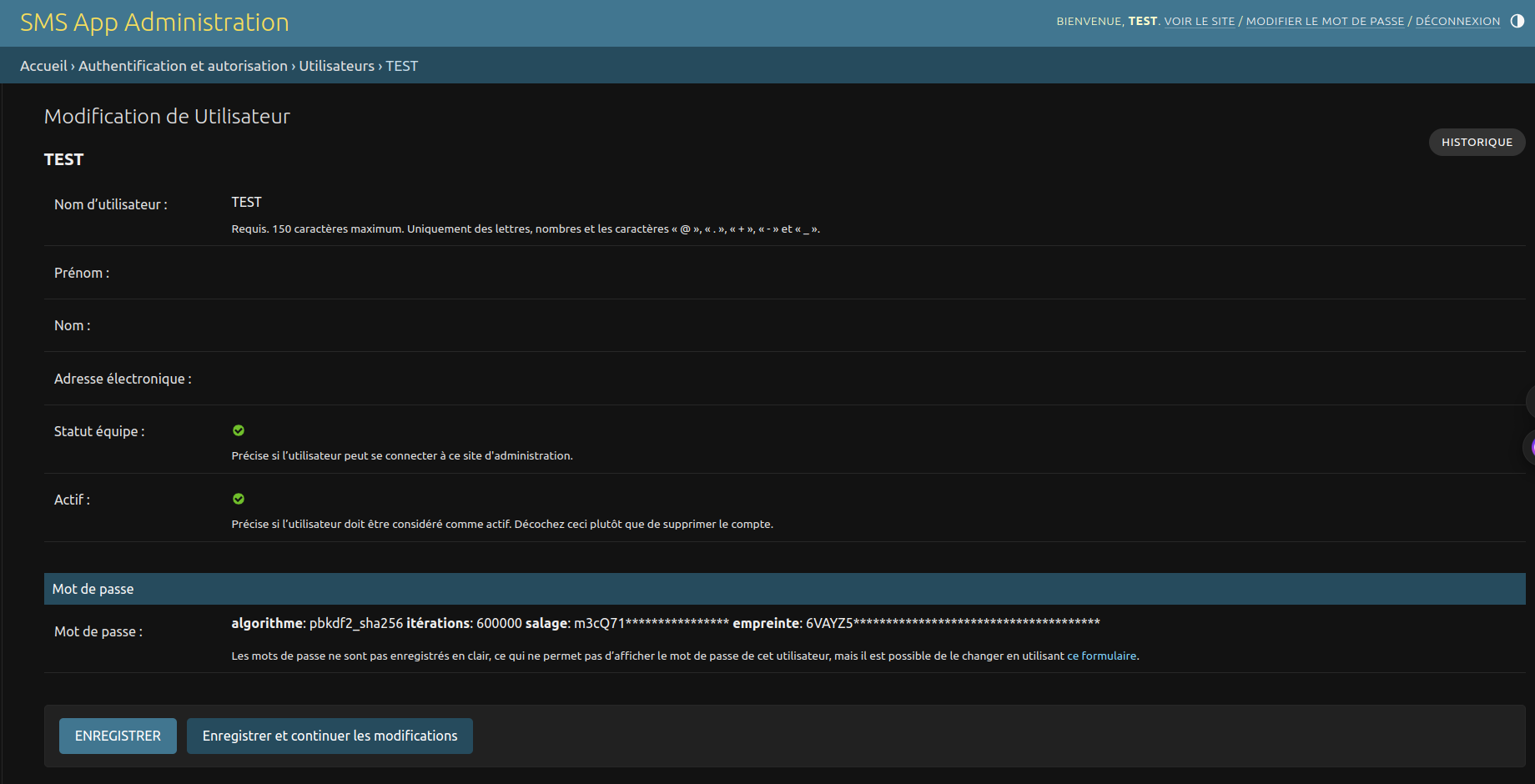Open the purple floating widget at right edge
The height and width of the screenshot is (784, 1535).
(1530, 448)
